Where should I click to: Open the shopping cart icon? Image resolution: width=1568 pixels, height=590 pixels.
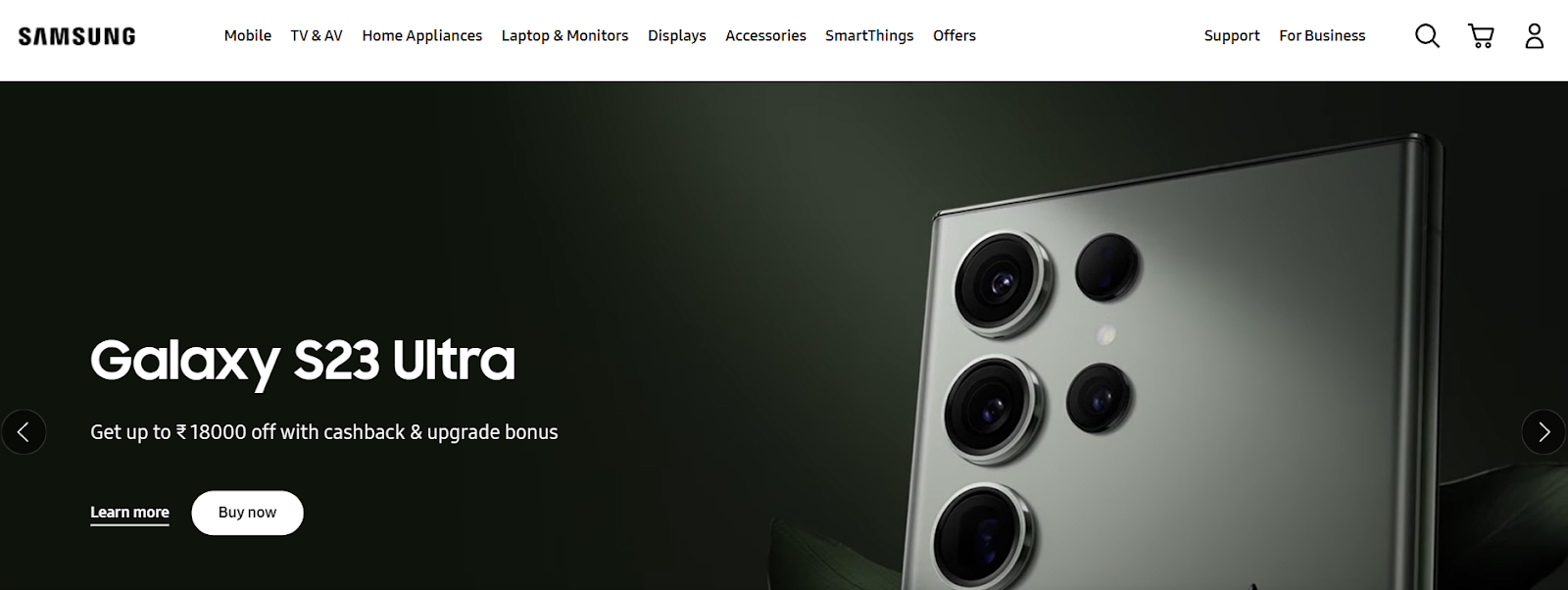[x=1481, y=36]
